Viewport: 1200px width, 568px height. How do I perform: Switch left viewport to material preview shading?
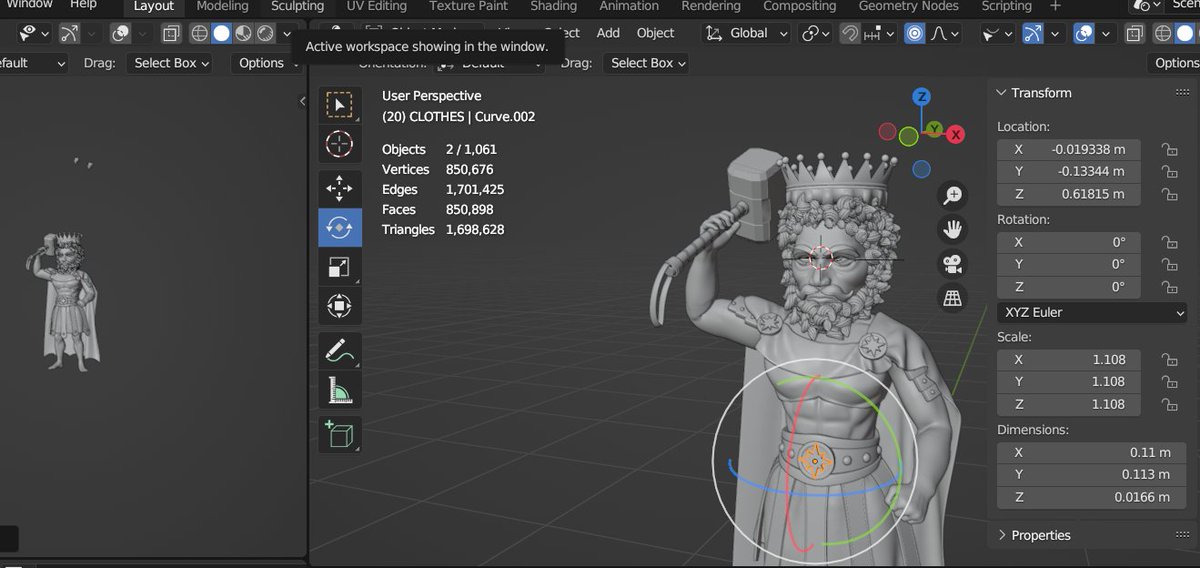pyautogui.click(x=243, y=33)
